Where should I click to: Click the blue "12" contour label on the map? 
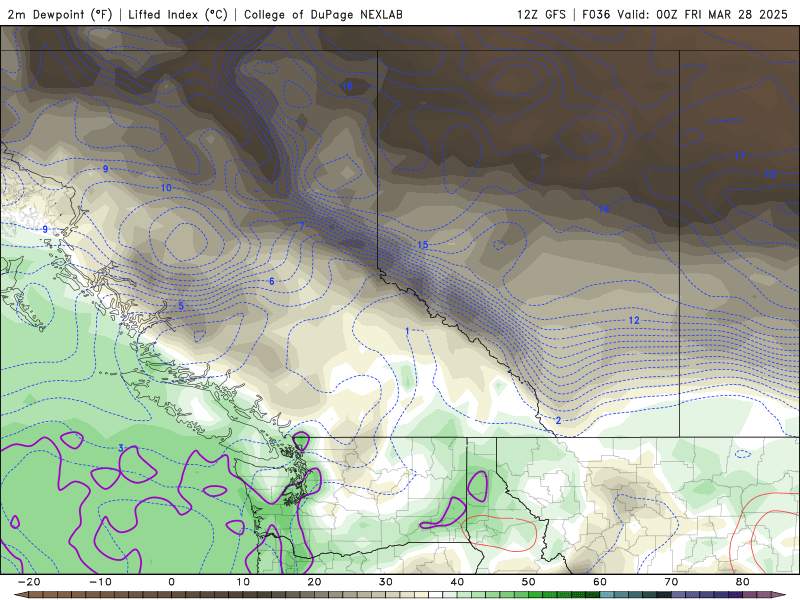pyautogui.click(x=634, y=320)
